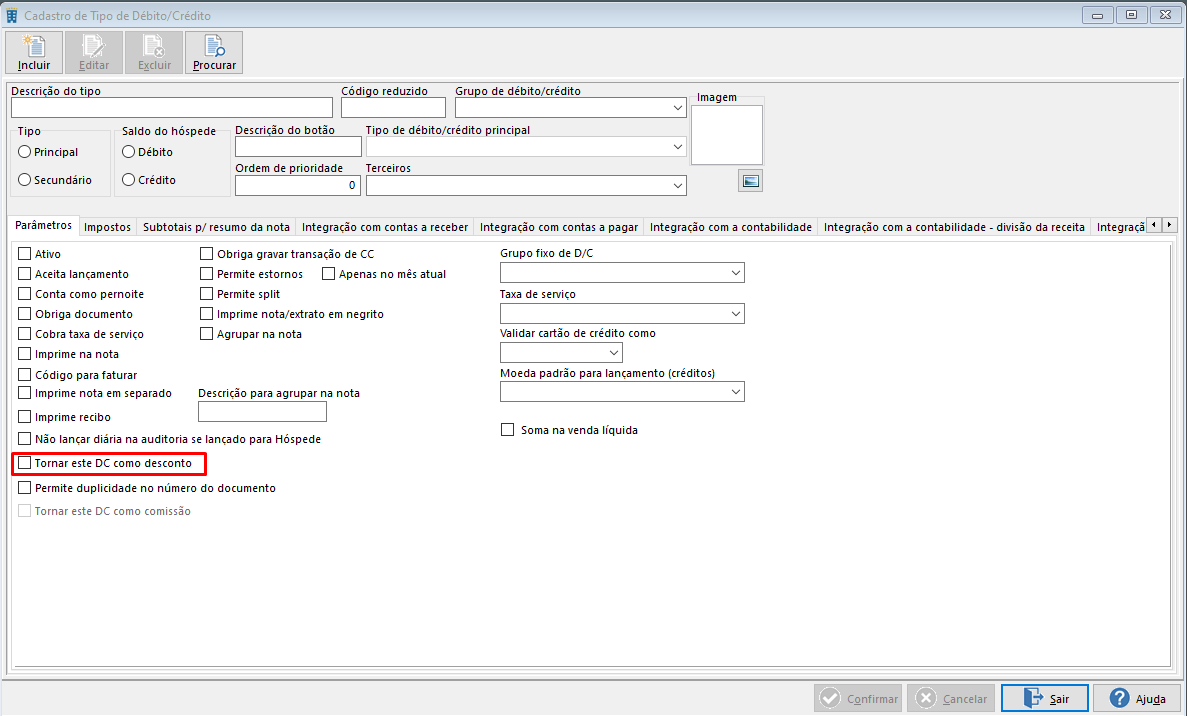Switch to the Parâmetros tab
The width and height of the screenshot is (1187, 716).
[44, 226]
